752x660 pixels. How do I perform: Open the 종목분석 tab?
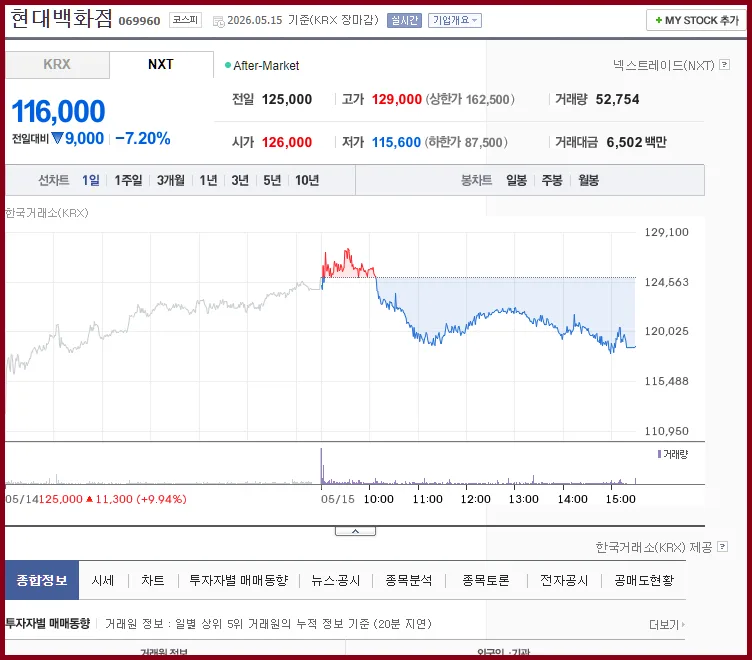tap(409, 580)
